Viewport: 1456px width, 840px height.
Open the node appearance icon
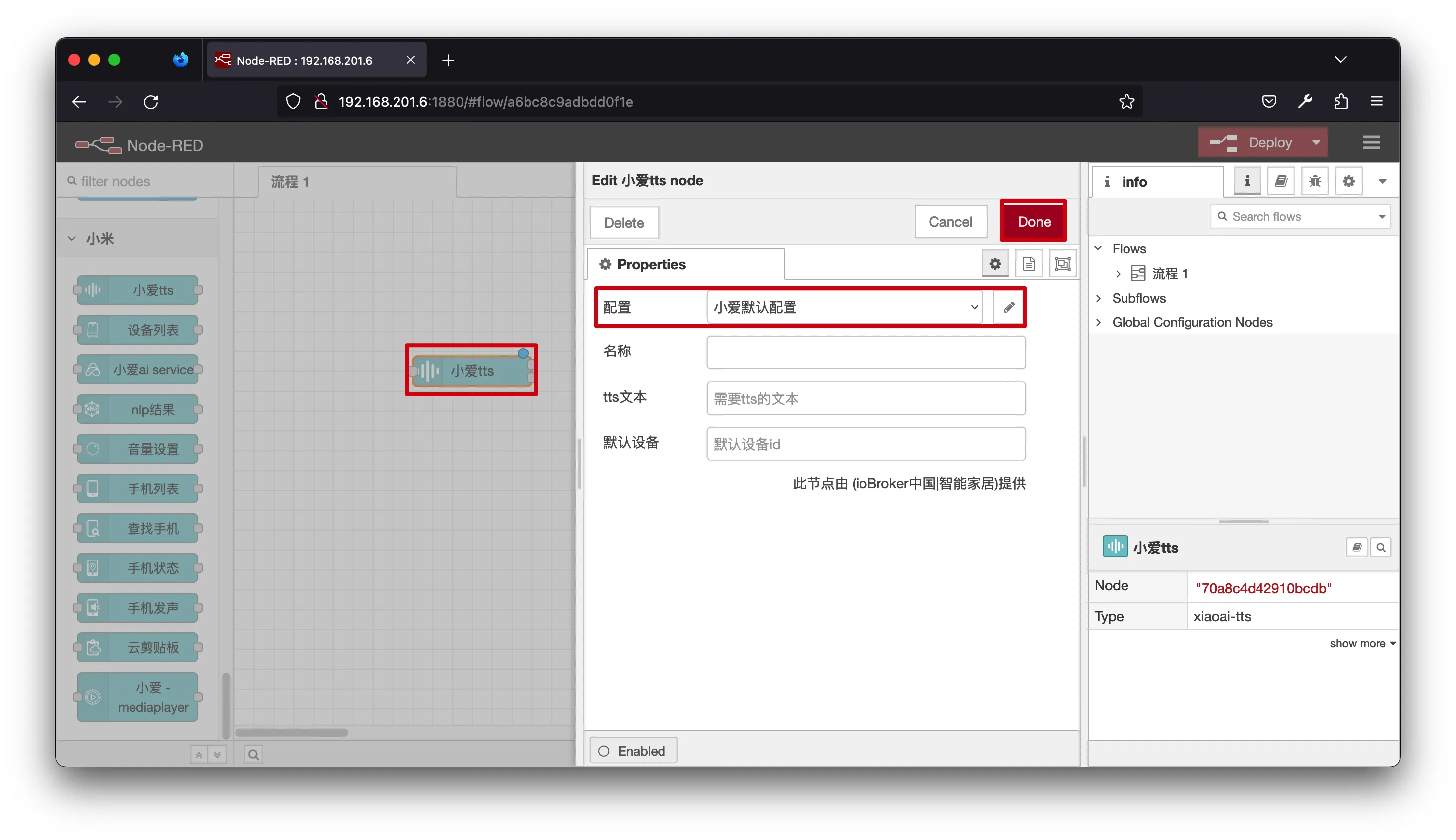point(1062,264)
